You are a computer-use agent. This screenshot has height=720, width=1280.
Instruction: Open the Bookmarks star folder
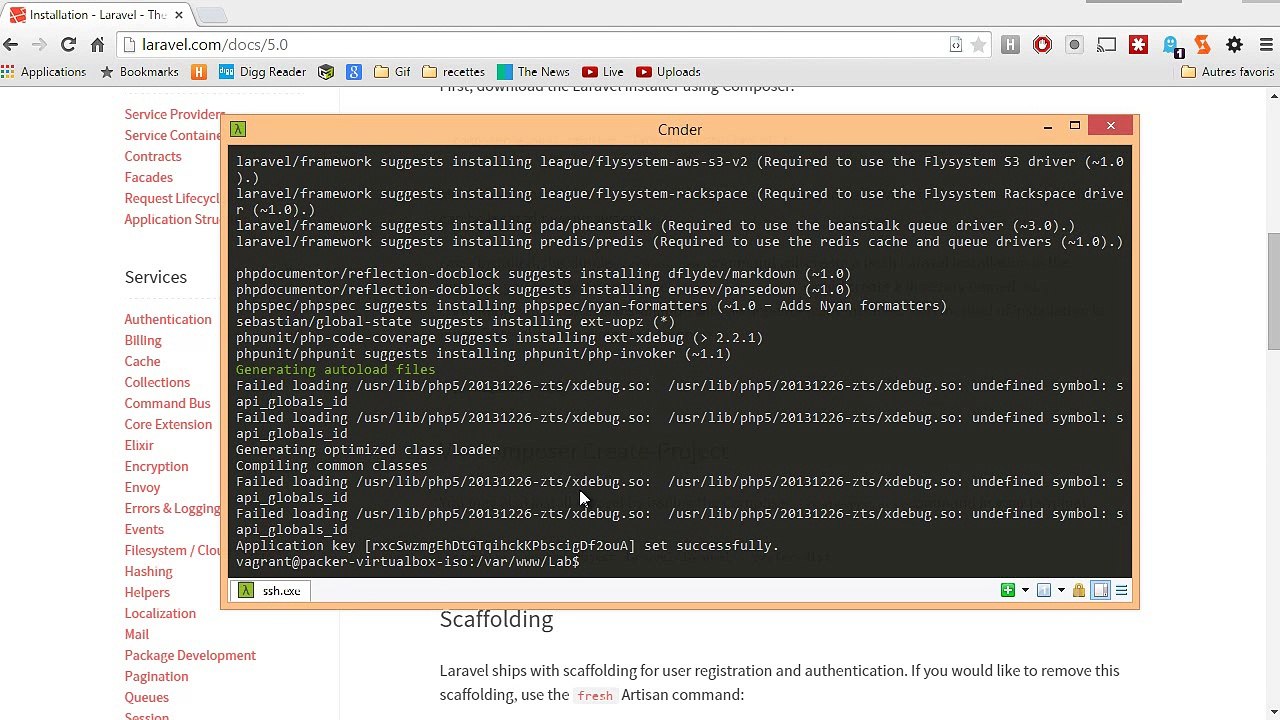click(139, 72)
